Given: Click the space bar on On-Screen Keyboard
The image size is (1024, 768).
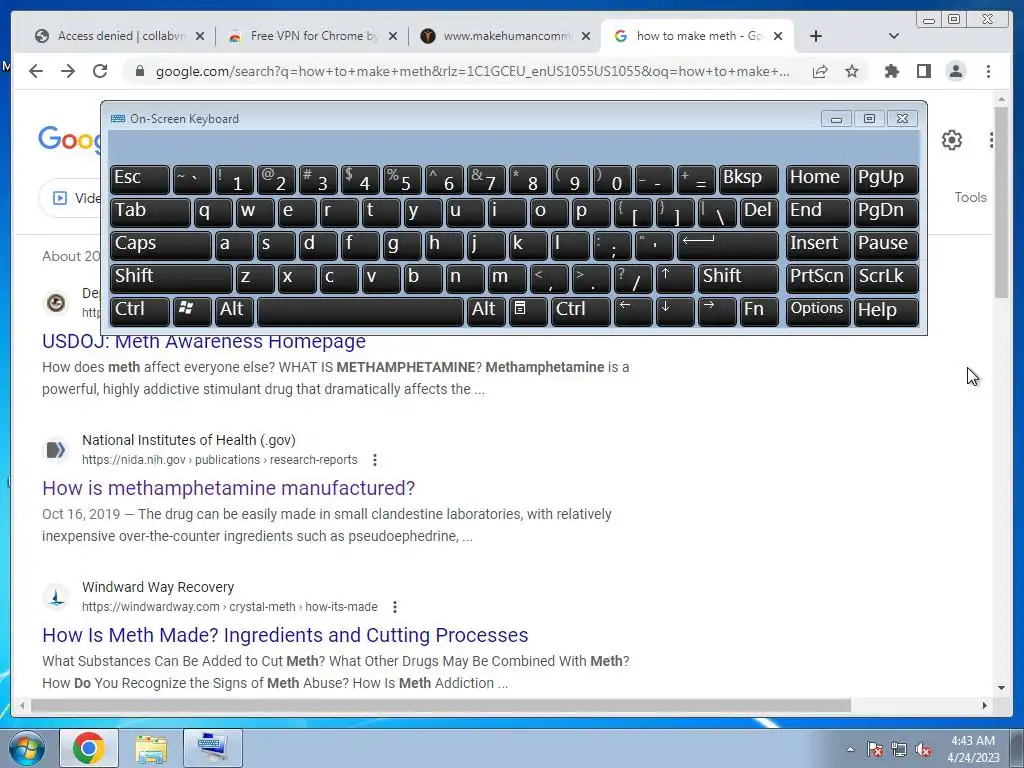Looking at the screenshot, I should point(360,311).
